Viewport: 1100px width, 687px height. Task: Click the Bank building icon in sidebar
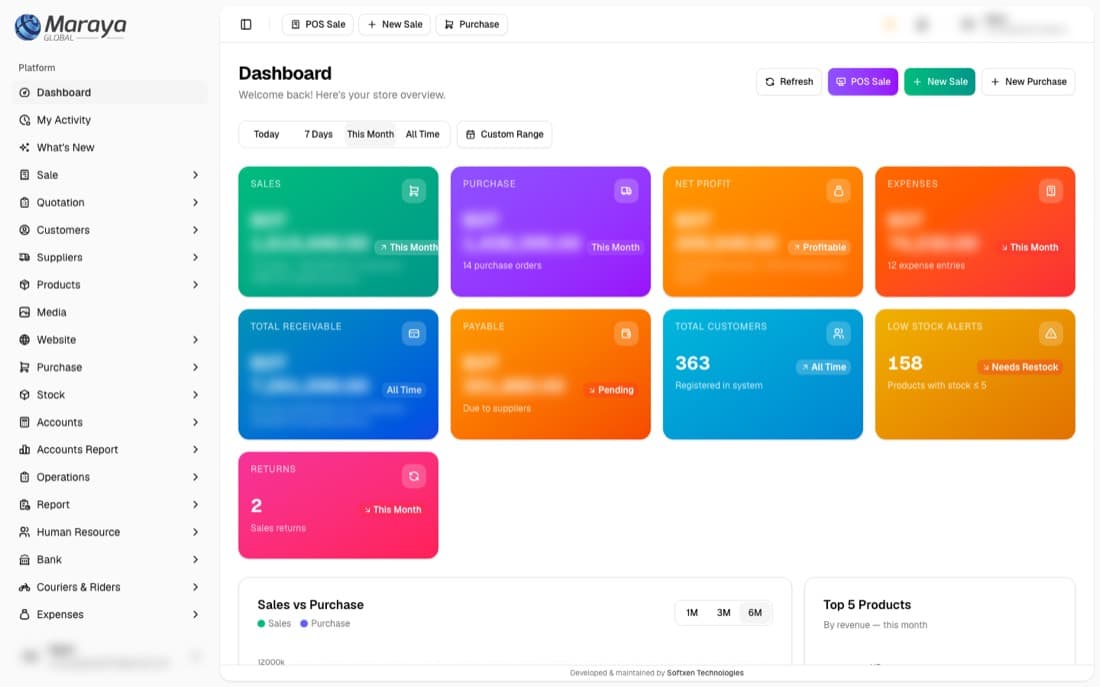[x=25, y=559]
